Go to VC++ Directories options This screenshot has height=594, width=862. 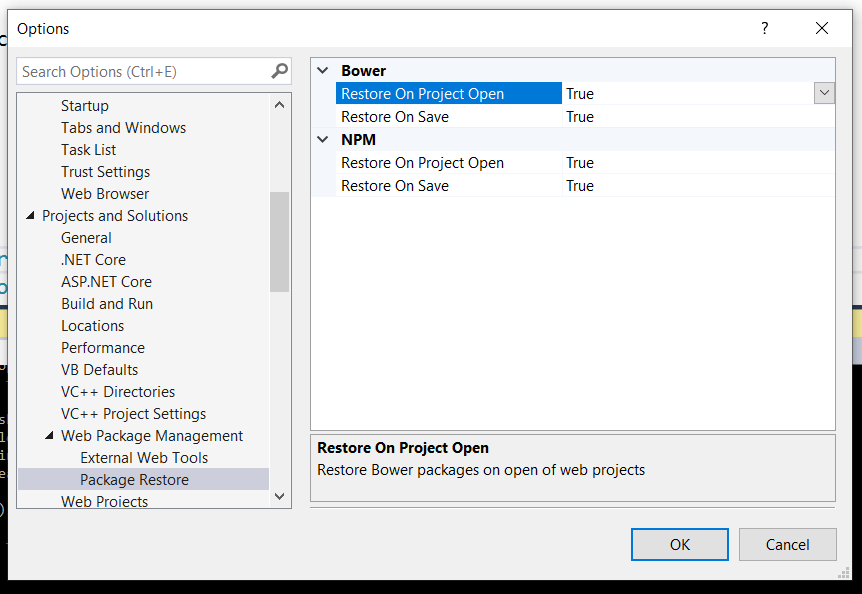tap(118, 392)
